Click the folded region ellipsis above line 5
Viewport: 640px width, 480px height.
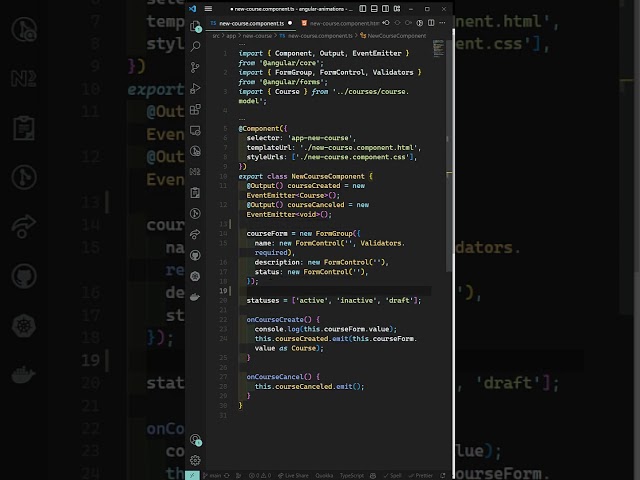[x=242, y=119]
